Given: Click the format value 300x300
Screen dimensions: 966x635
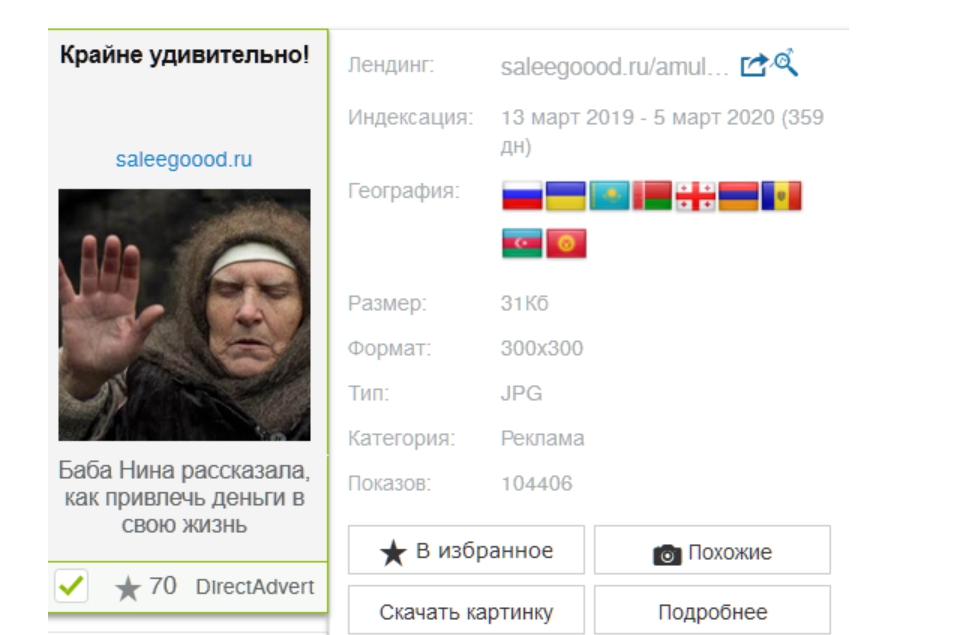Looking at the screenshot, I should coord(542,349).
